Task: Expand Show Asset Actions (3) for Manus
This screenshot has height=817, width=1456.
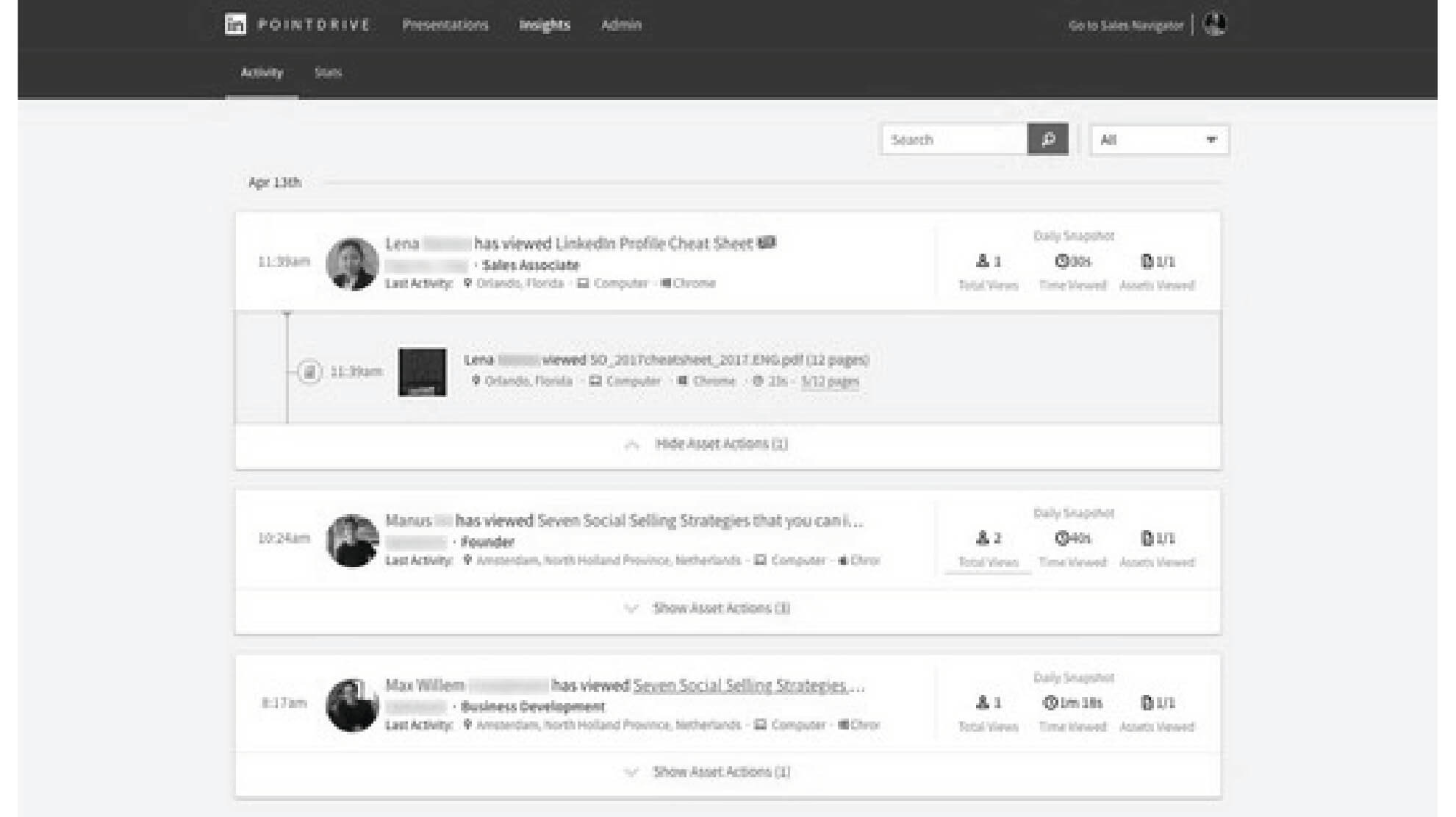Action: pos(720,608)
